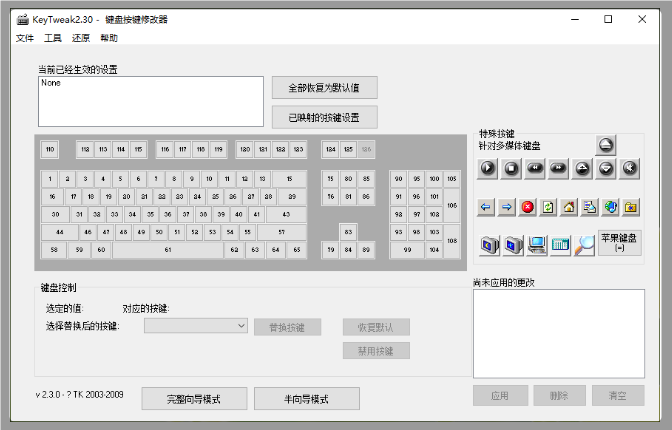Select arrow key 83
This screenshot has height=430, width=672.
coord(348,232)
